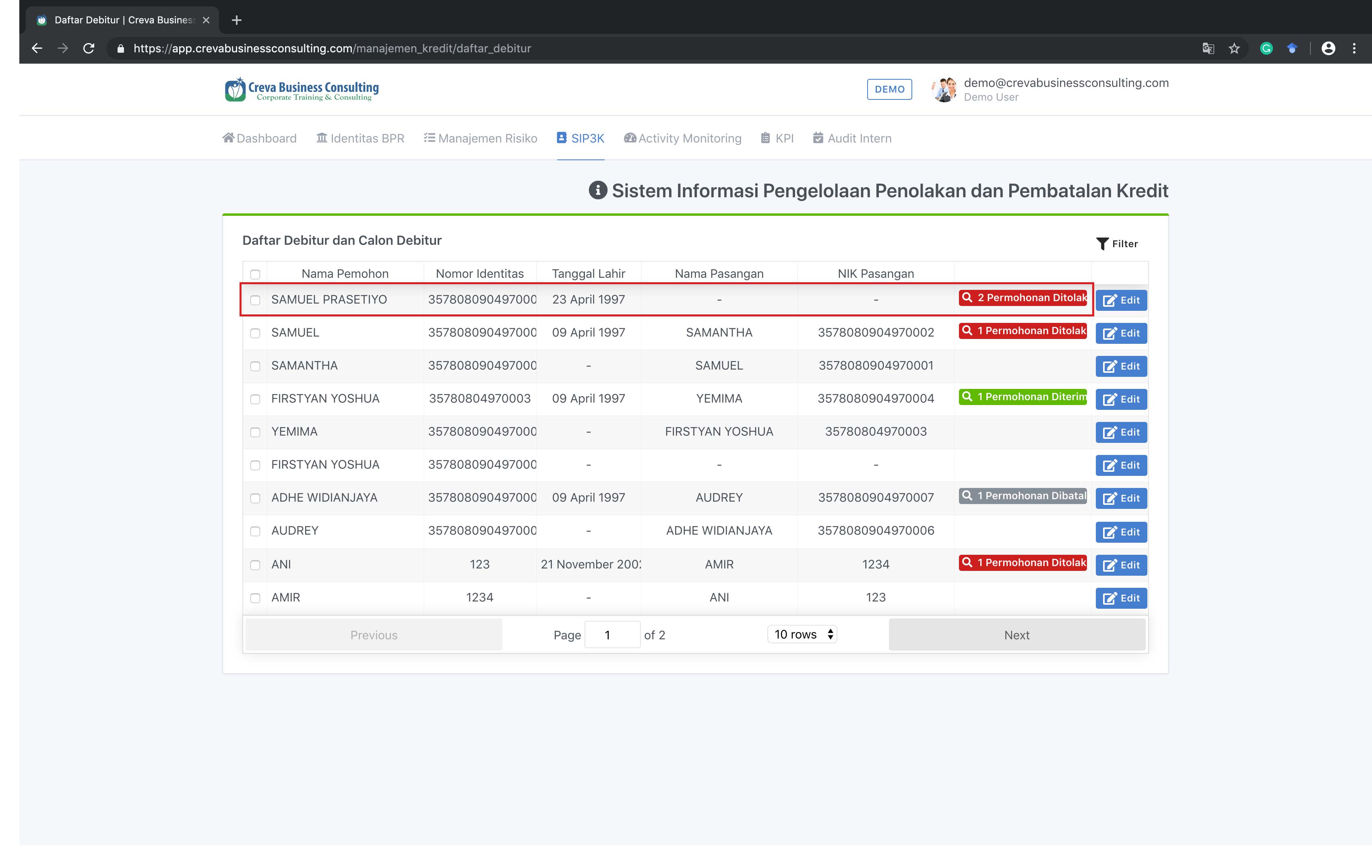Open the Chrome profile icon
Screen dimensions: 1372x868
coord(1328,48)
